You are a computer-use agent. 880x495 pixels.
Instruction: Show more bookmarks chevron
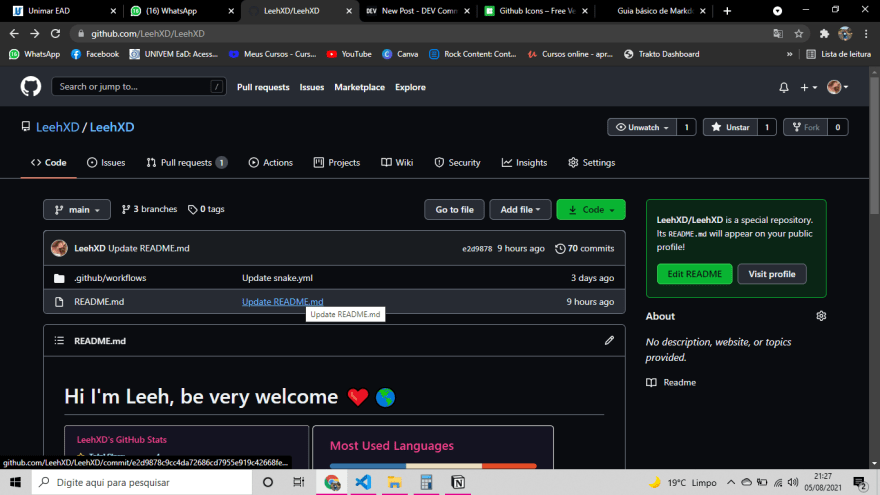pos(790,54)
